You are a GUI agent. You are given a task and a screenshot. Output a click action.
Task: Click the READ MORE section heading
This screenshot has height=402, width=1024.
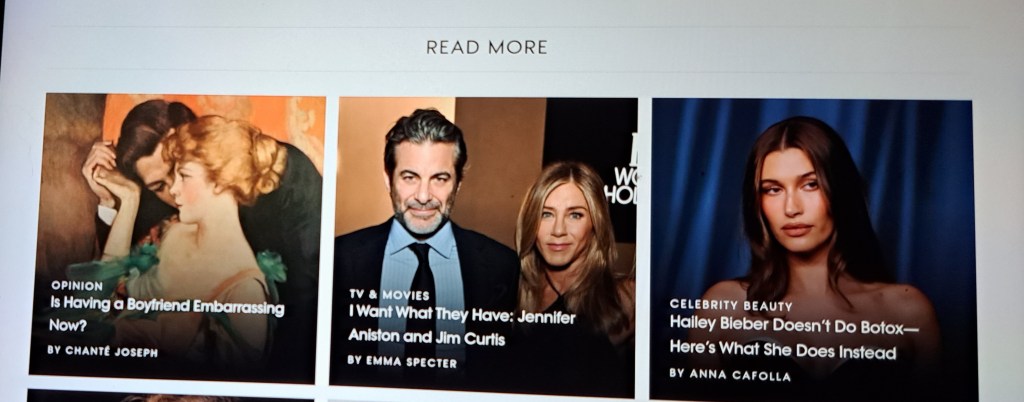[x=487, y=48]
